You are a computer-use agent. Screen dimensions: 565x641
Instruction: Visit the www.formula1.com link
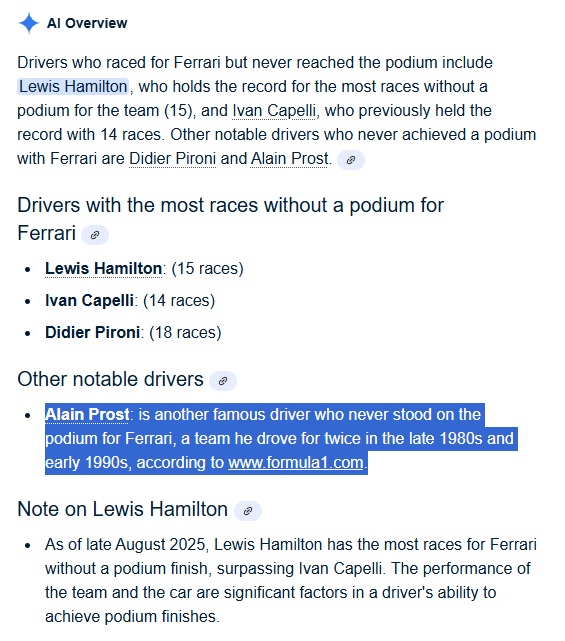296,463
